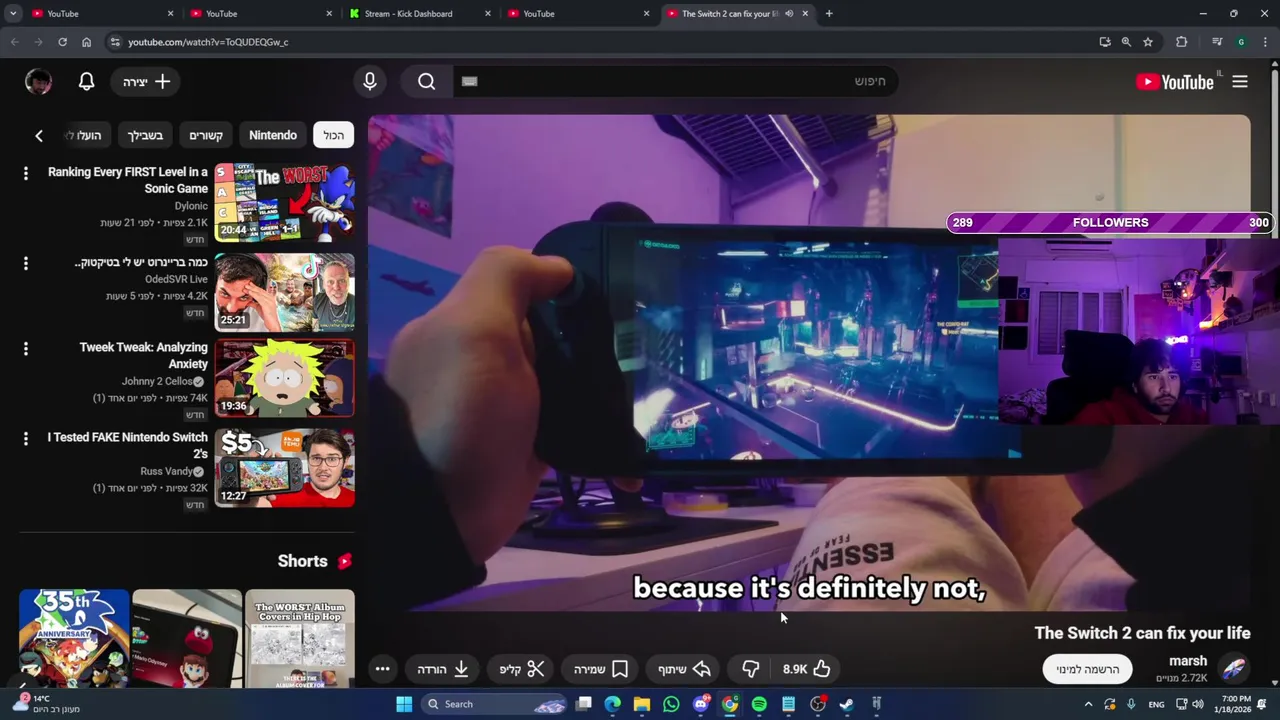Like the video with thumbs up
The width and height of the screenshot is (1280, 720).
tap(807, 669)
